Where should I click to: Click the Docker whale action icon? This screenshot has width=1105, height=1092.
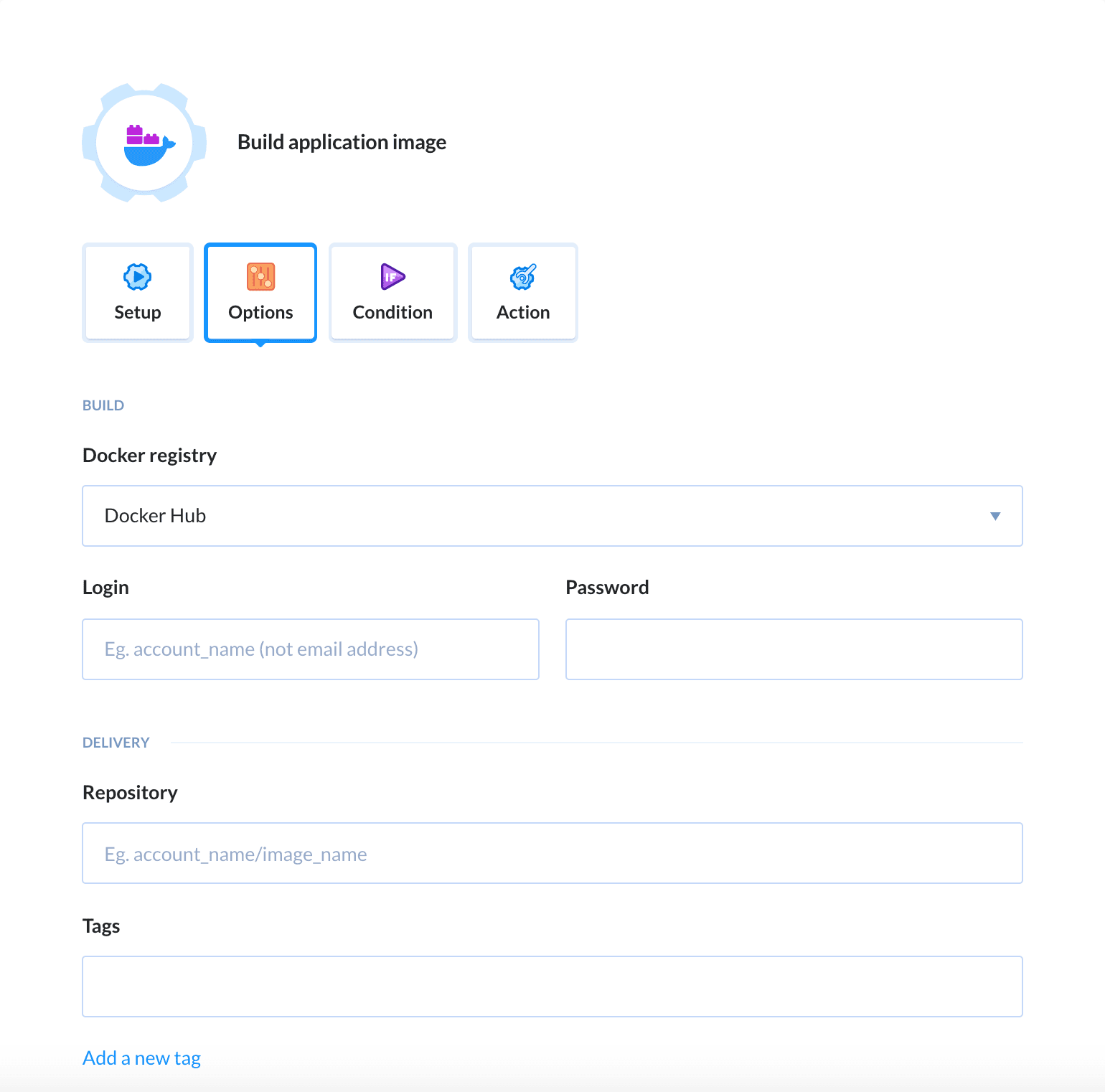(x=149, y=144)
